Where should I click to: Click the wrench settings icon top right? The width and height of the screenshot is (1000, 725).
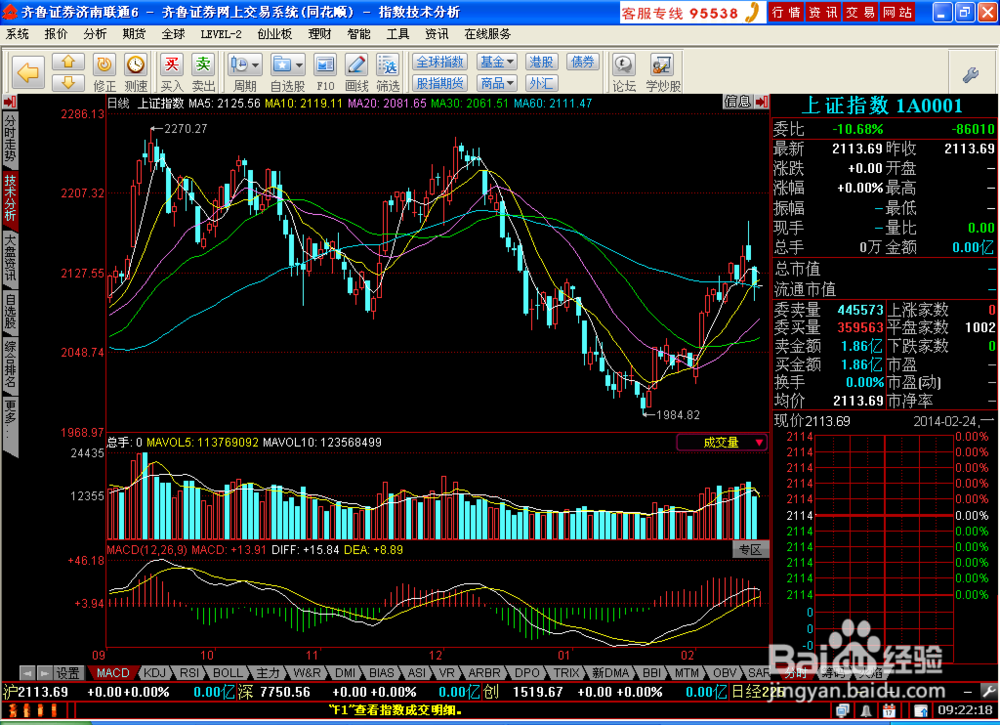971,75
